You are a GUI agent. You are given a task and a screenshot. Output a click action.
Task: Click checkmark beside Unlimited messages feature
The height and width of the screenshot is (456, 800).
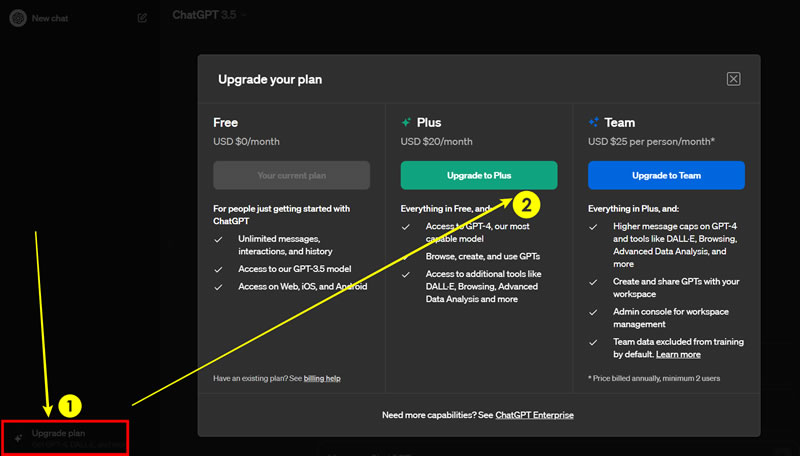pyautogui.click(x=218, y=240)
